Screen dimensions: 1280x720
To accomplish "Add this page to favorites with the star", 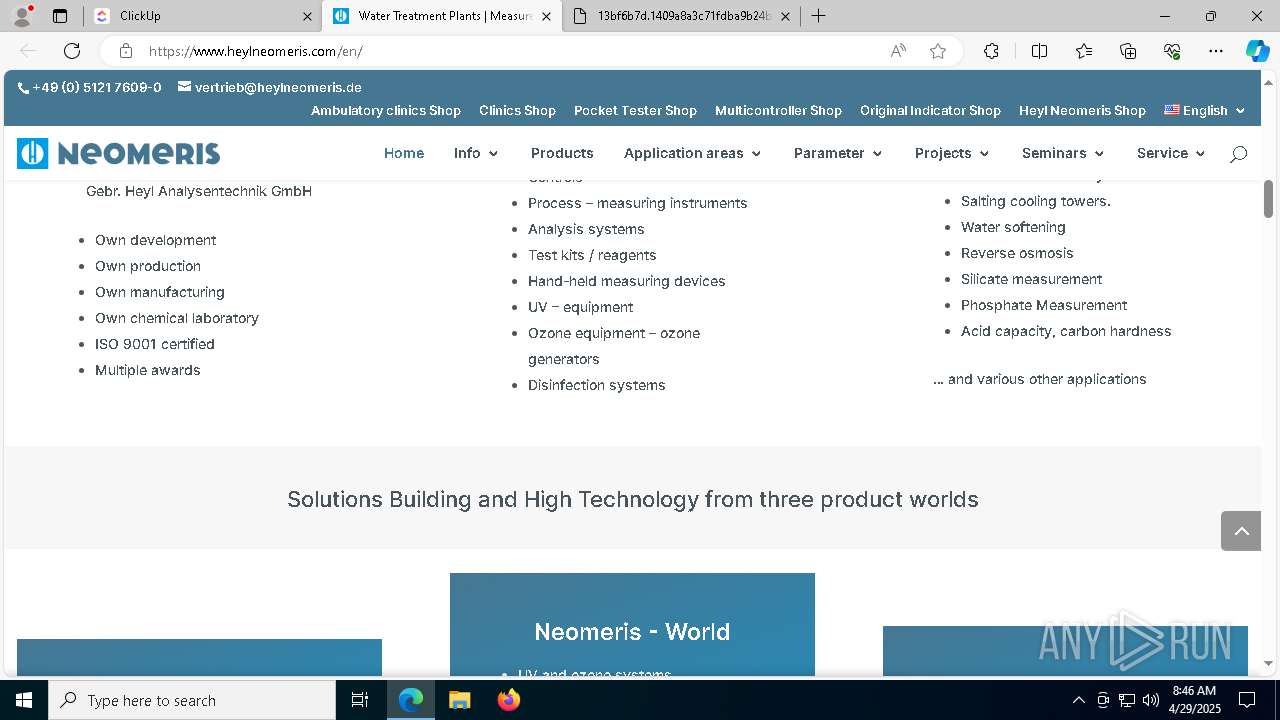I will point(938,51).
